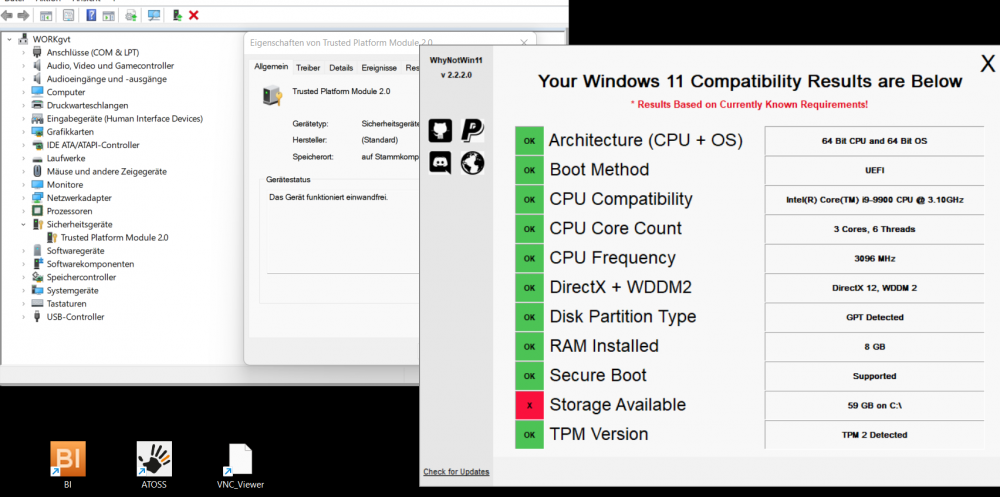Toggle the action pane toolbar icon
Image resolution: width=1000 pixels, height=497 pixels.
[x=109, y=15]
